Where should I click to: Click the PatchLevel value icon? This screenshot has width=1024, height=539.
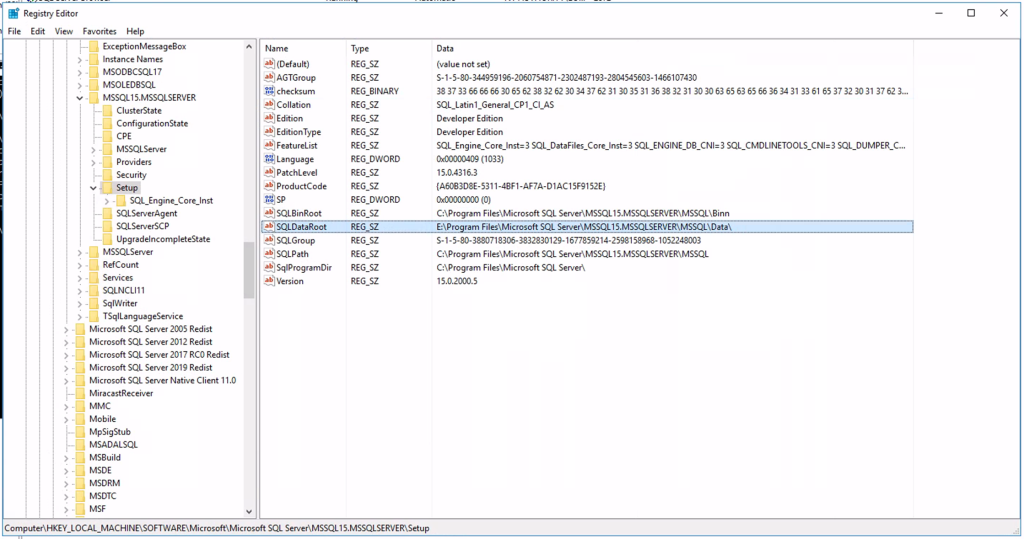pos(269,172)
